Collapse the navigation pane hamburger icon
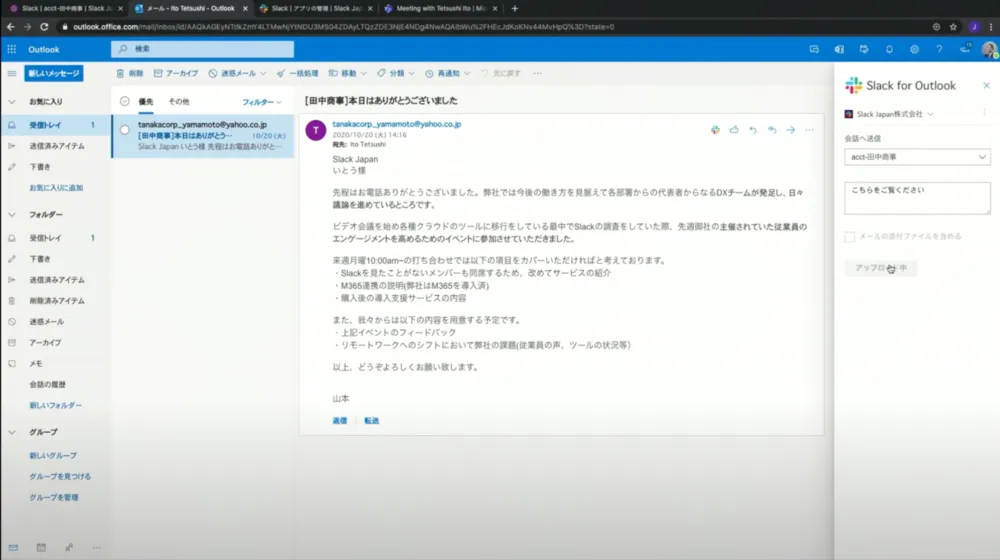Image resolution: width=1000 pixels, height=560 pixels. pos(11,73)
